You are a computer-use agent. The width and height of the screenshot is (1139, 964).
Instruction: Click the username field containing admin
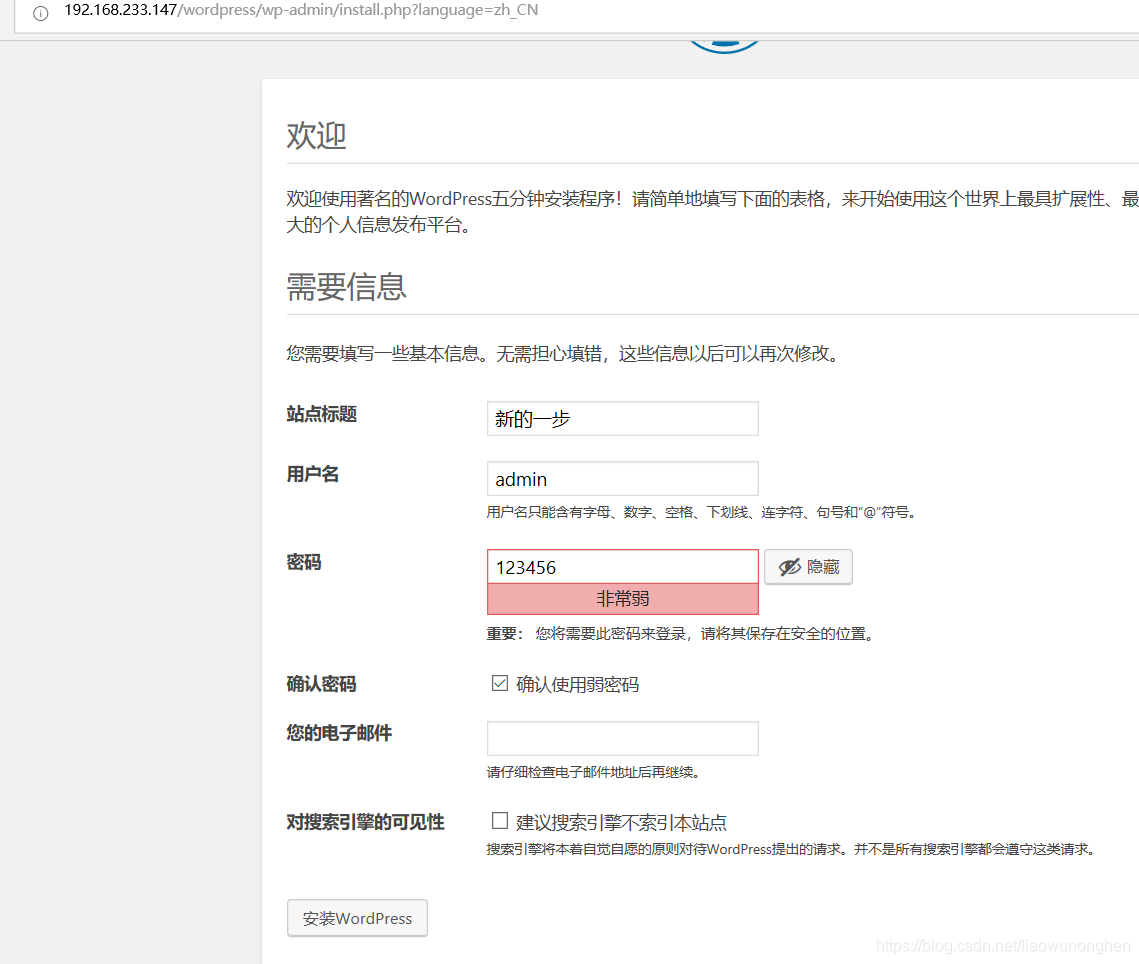623,479
